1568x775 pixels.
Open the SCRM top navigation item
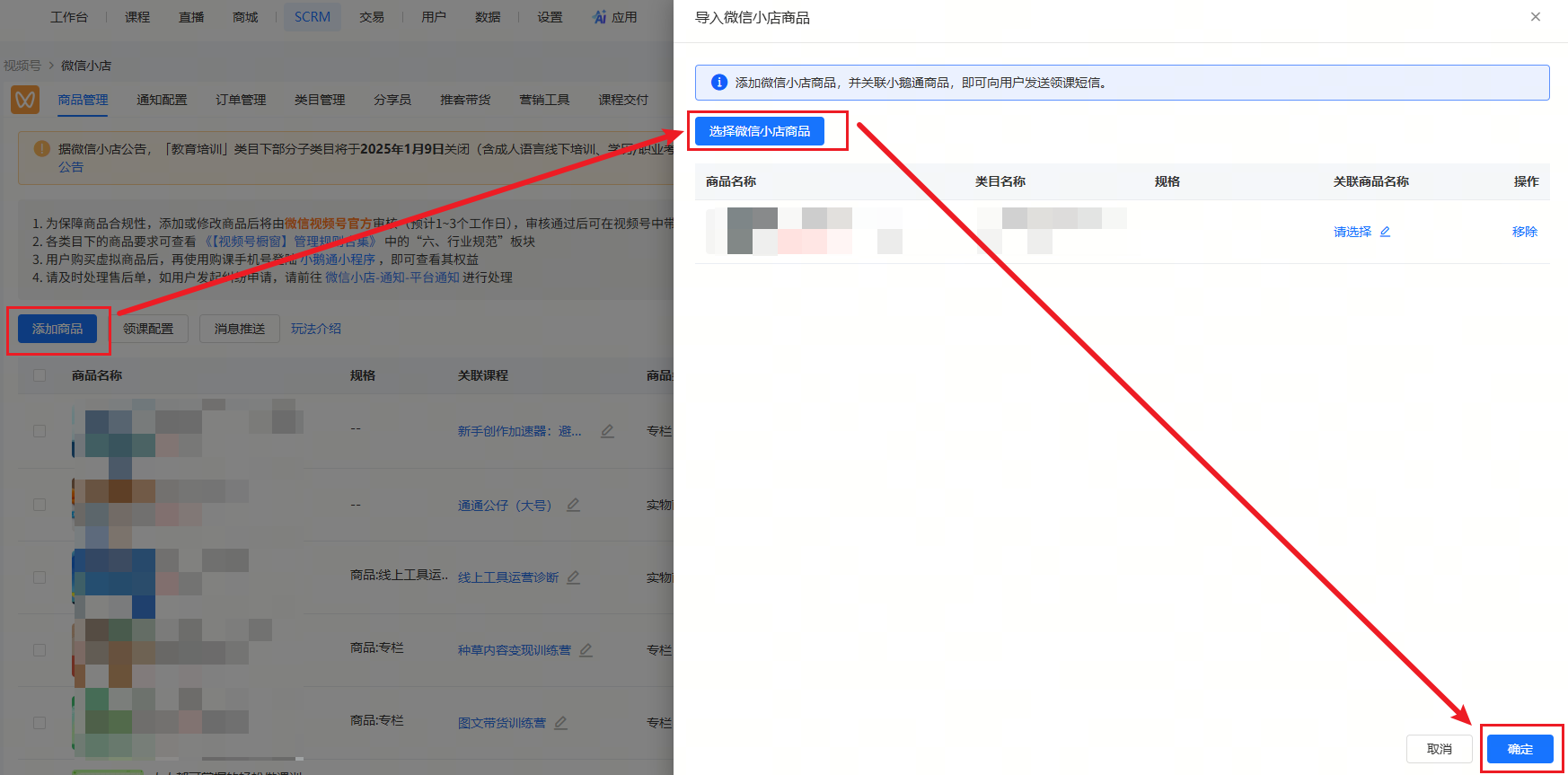[313, 17]
